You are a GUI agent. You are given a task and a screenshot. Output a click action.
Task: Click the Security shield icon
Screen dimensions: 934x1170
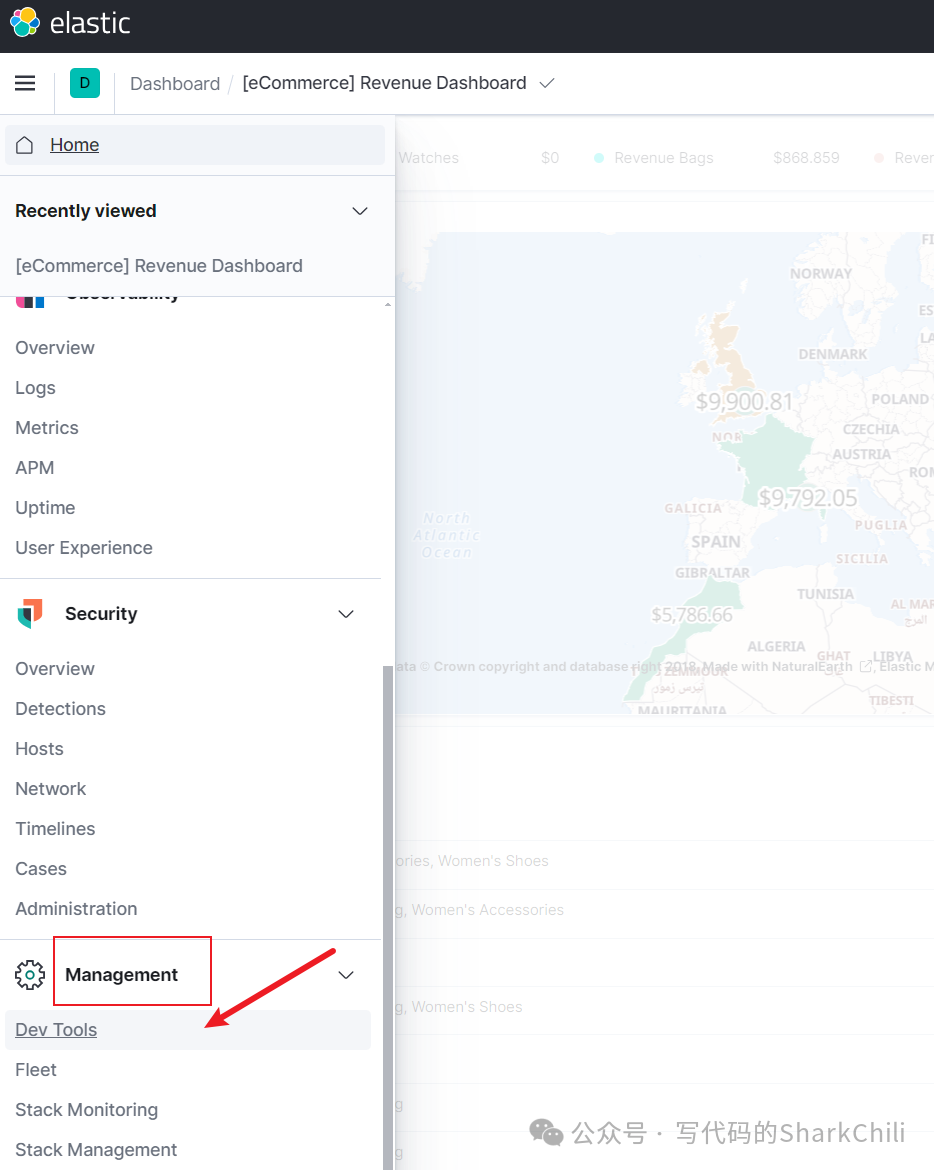tap(30, 614)
